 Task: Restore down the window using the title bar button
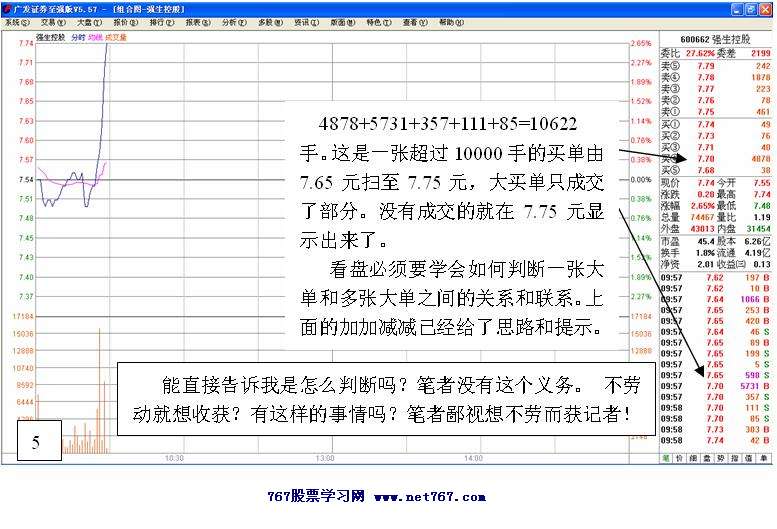pyautogui.click(x=751, y=7)
